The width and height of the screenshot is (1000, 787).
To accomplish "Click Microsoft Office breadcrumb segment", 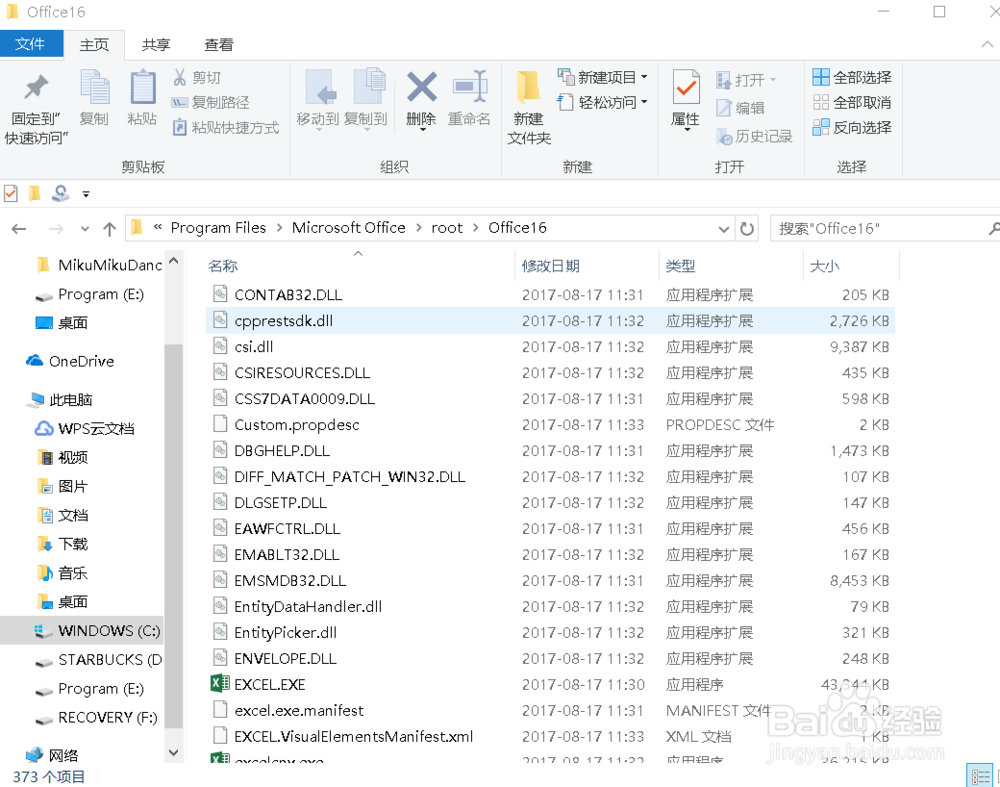I will tap(348, 228).
